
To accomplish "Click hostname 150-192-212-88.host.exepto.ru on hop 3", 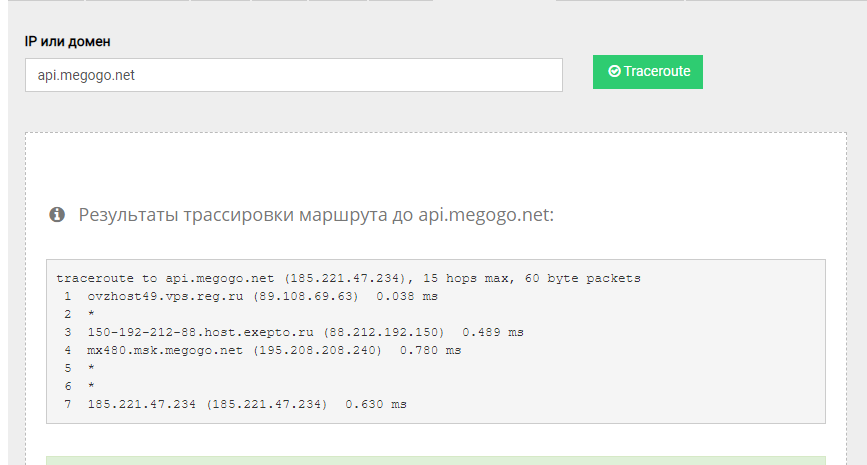I will pos(209,332).
